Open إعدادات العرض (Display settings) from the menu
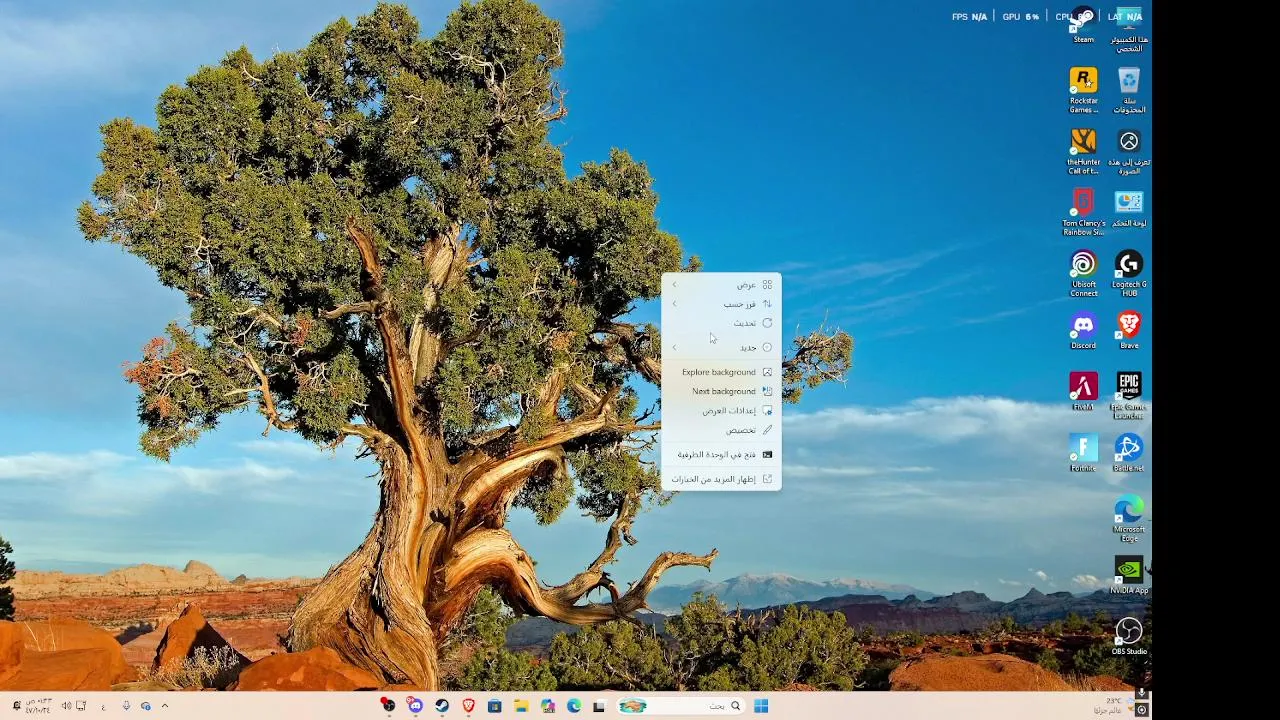Screen dimensions: 1280x720 721,411
